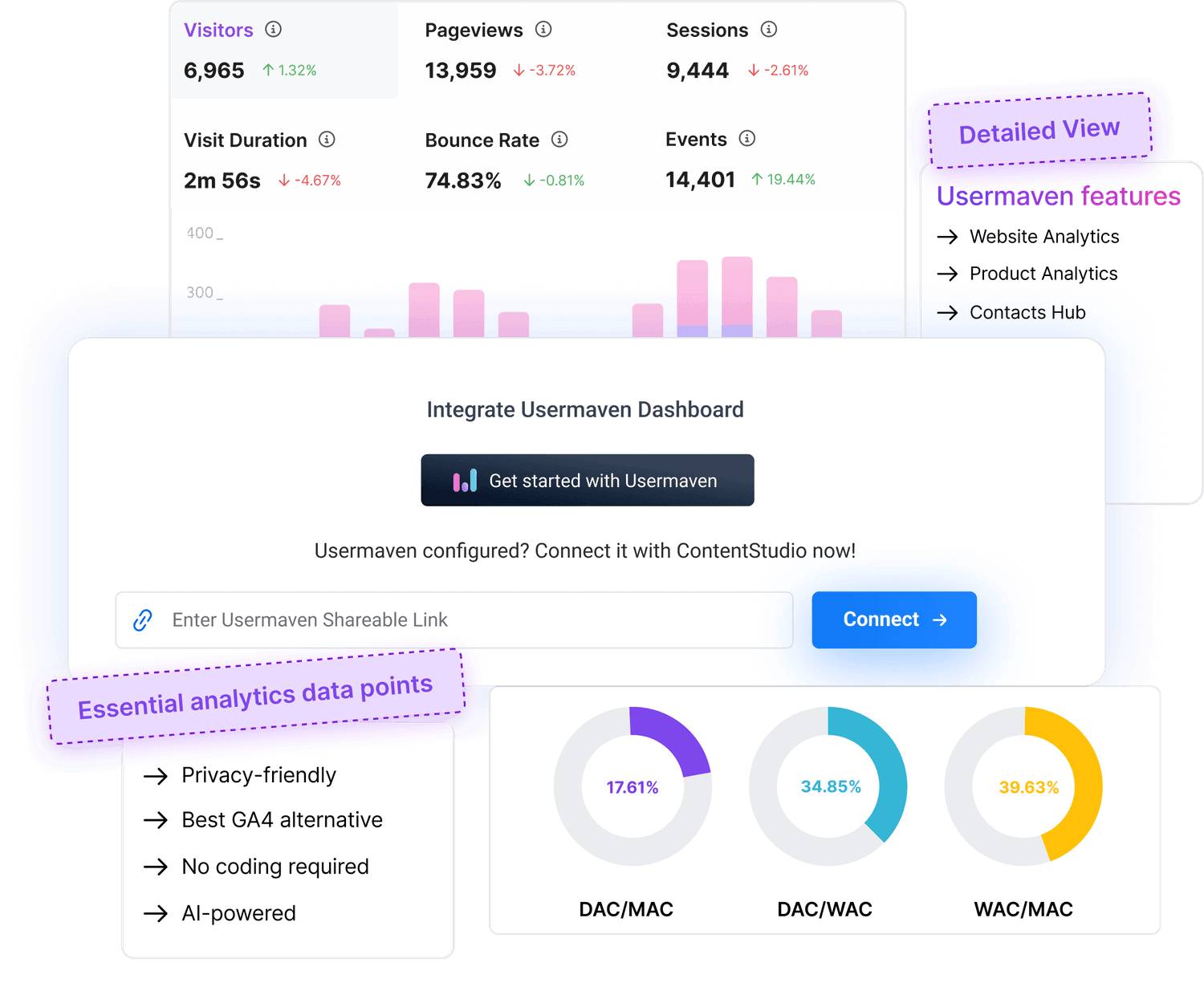Click the Privacy-friendly text
The width and height of the screenshot is (1204, 987).
(259, 775)
